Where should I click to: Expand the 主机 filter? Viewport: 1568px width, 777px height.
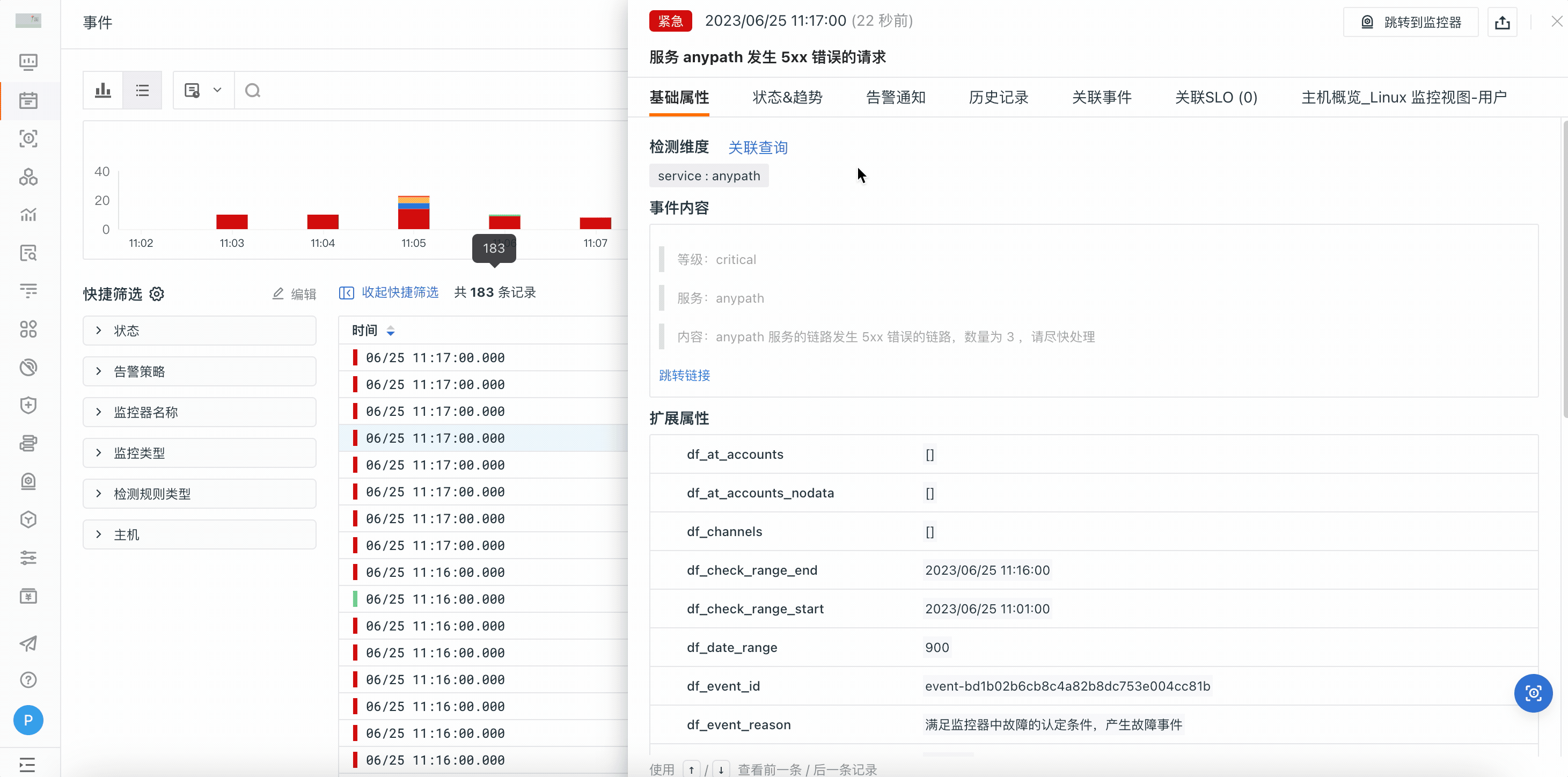click(x=199, y=534)
